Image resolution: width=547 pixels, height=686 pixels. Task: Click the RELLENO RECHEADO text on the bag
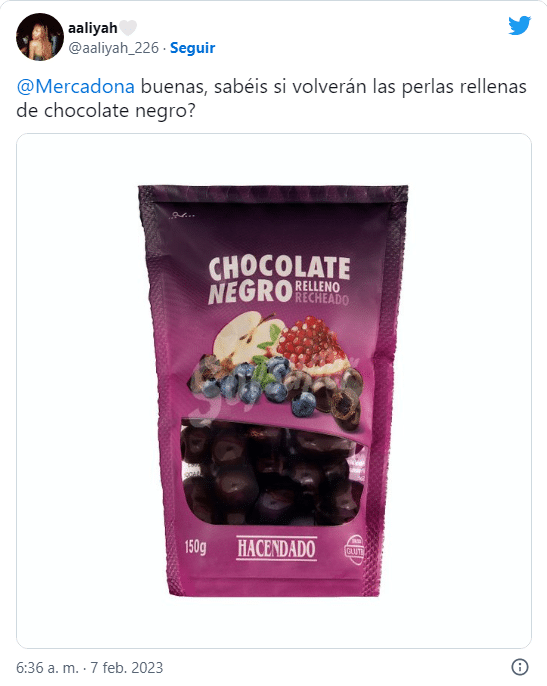[322, 293]
